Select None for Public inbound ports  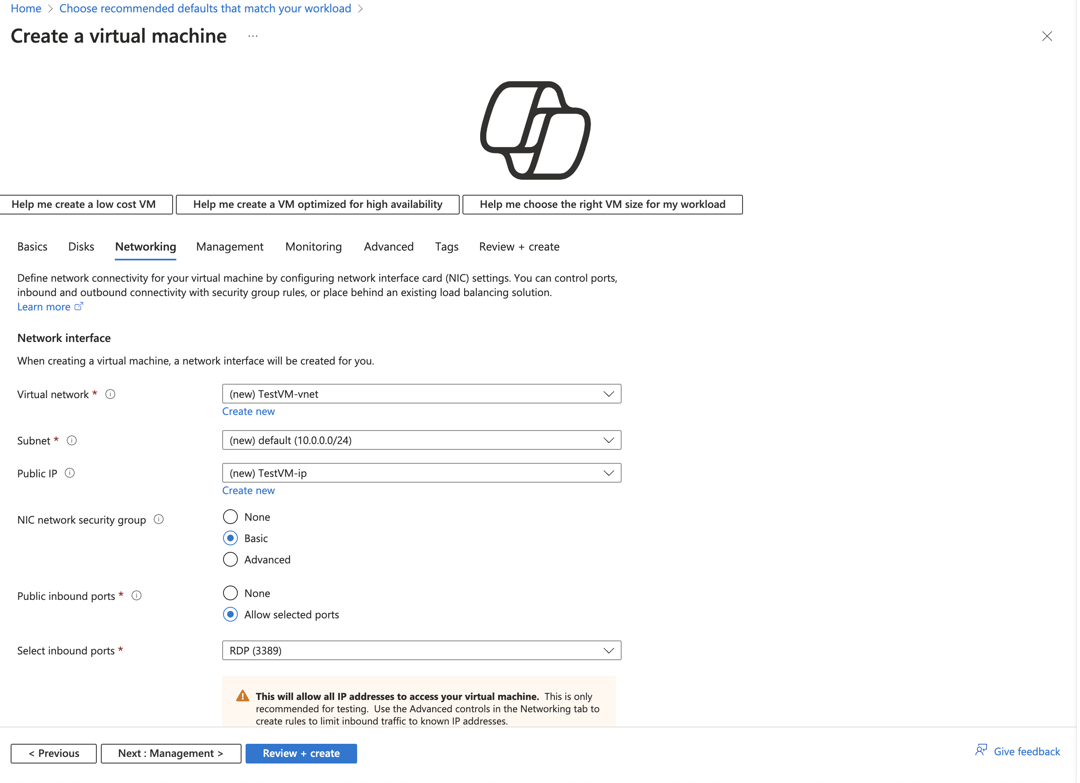click(x=230, y=593)
